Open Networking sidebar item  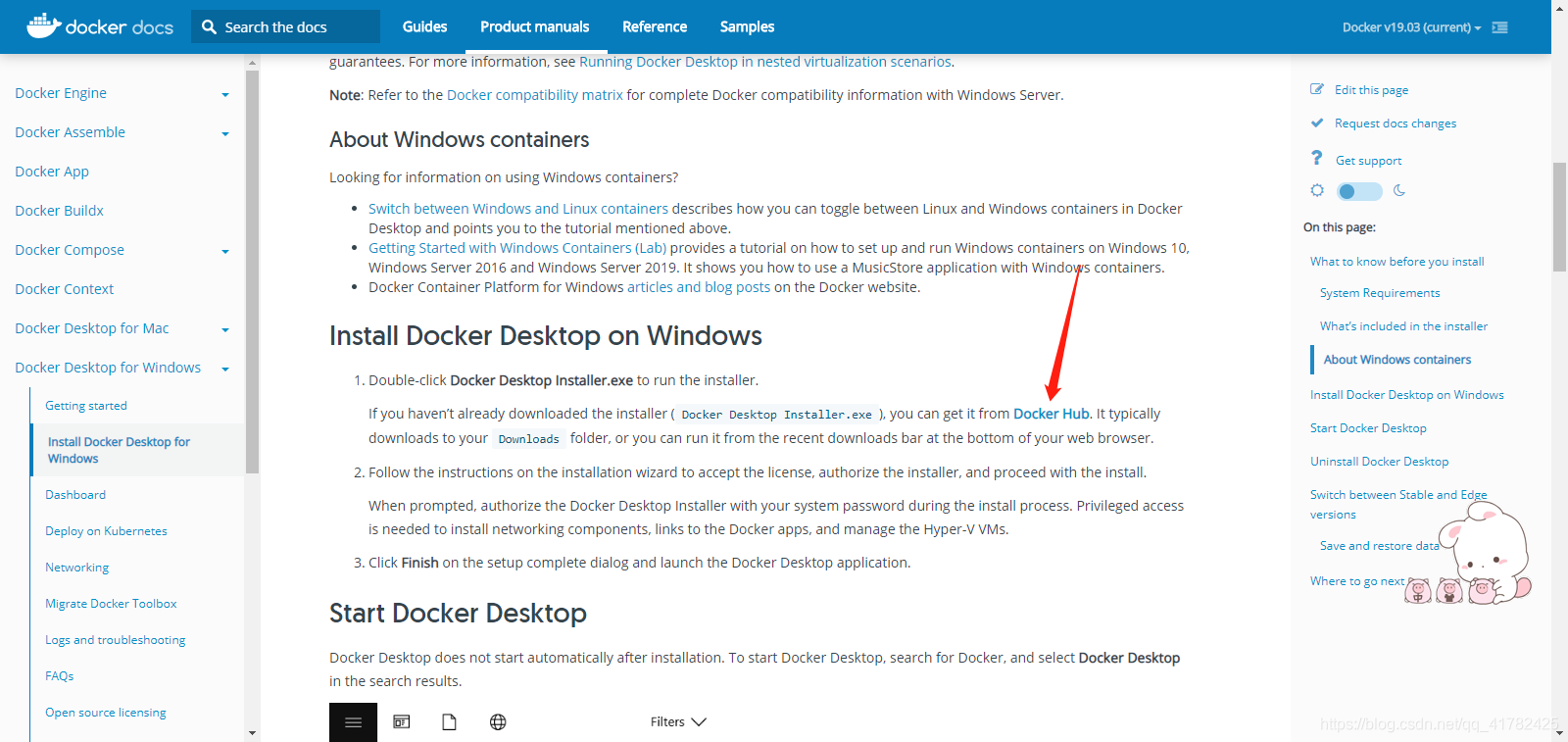pyautogui.click(x=76, y=568)
